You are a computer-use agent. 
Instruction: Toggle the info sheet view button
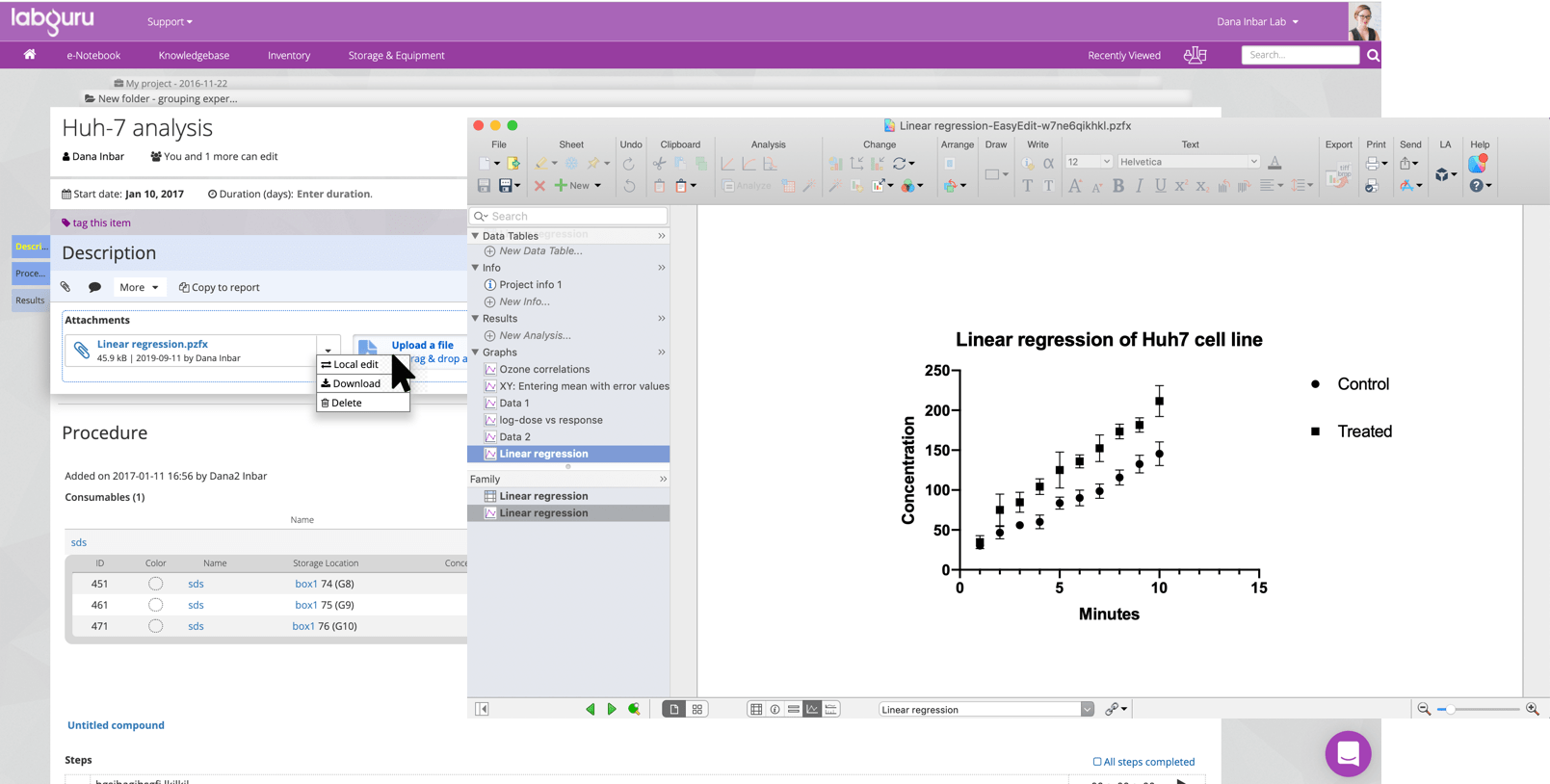click(775, 710)
